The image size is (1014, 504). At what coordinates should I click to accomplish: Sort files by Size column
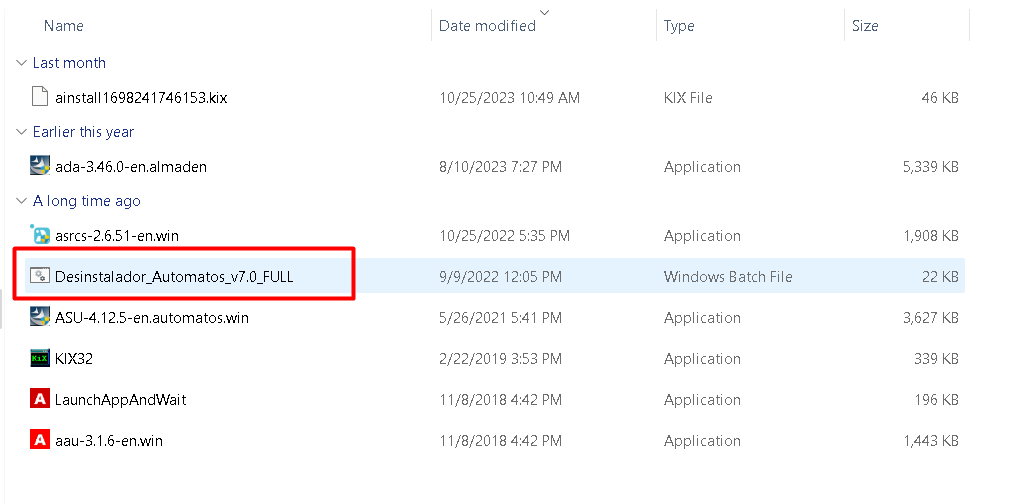tap(865, 26)
